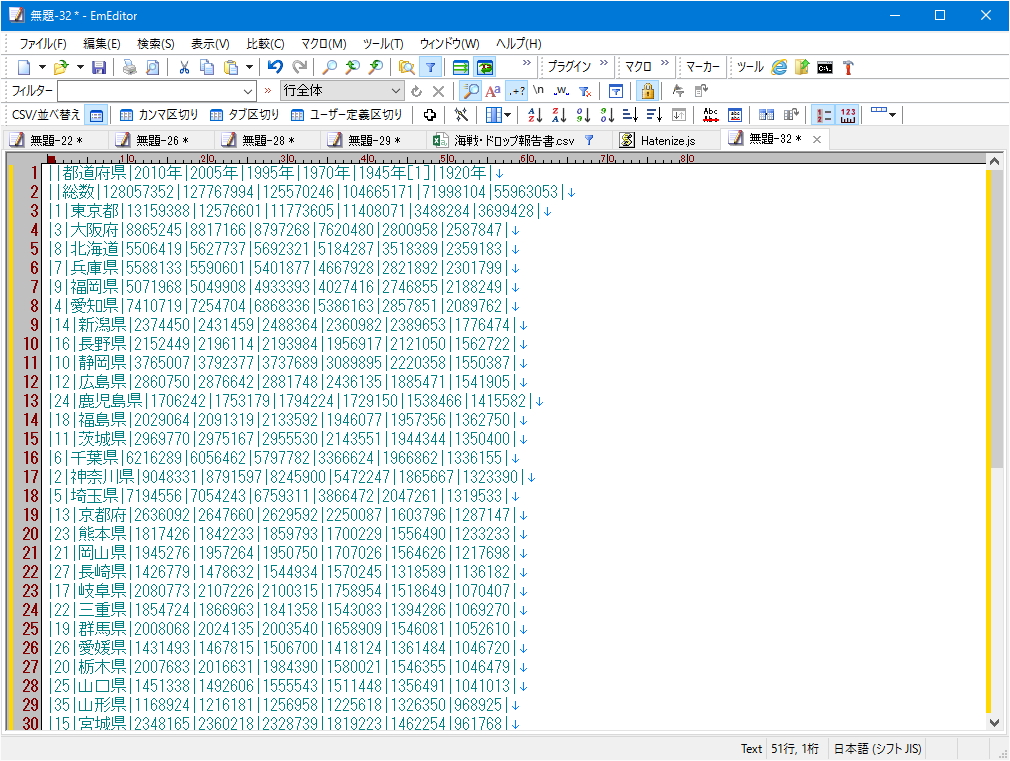The width and height of the screenshot is (1010, 761).
Task: Click the CSV converter wand icon
Action: pyautogui.click(x=461, y=115)
